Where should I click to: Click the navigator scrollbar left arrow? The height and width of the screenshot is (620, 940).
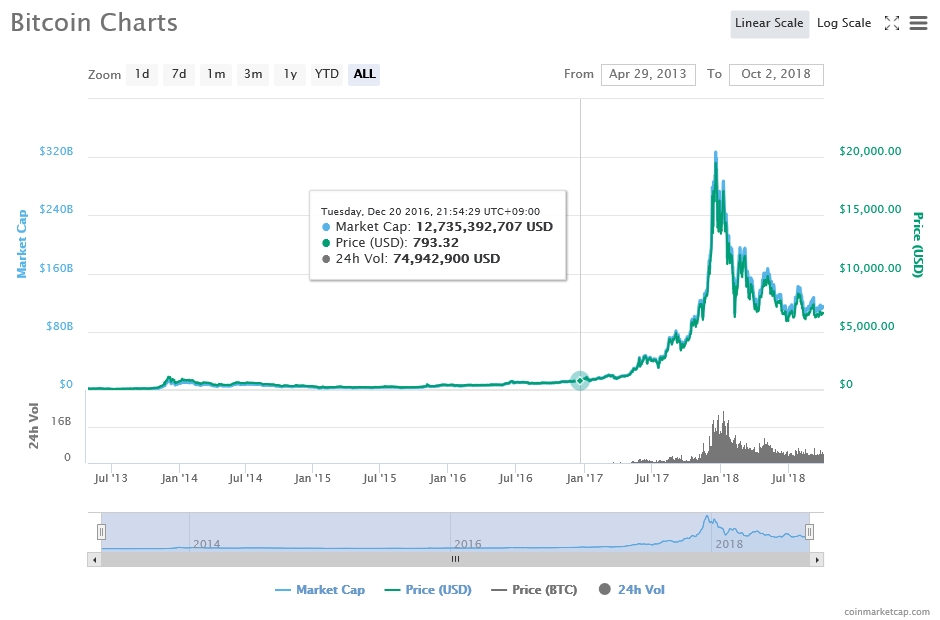click(x=94, y=560)
